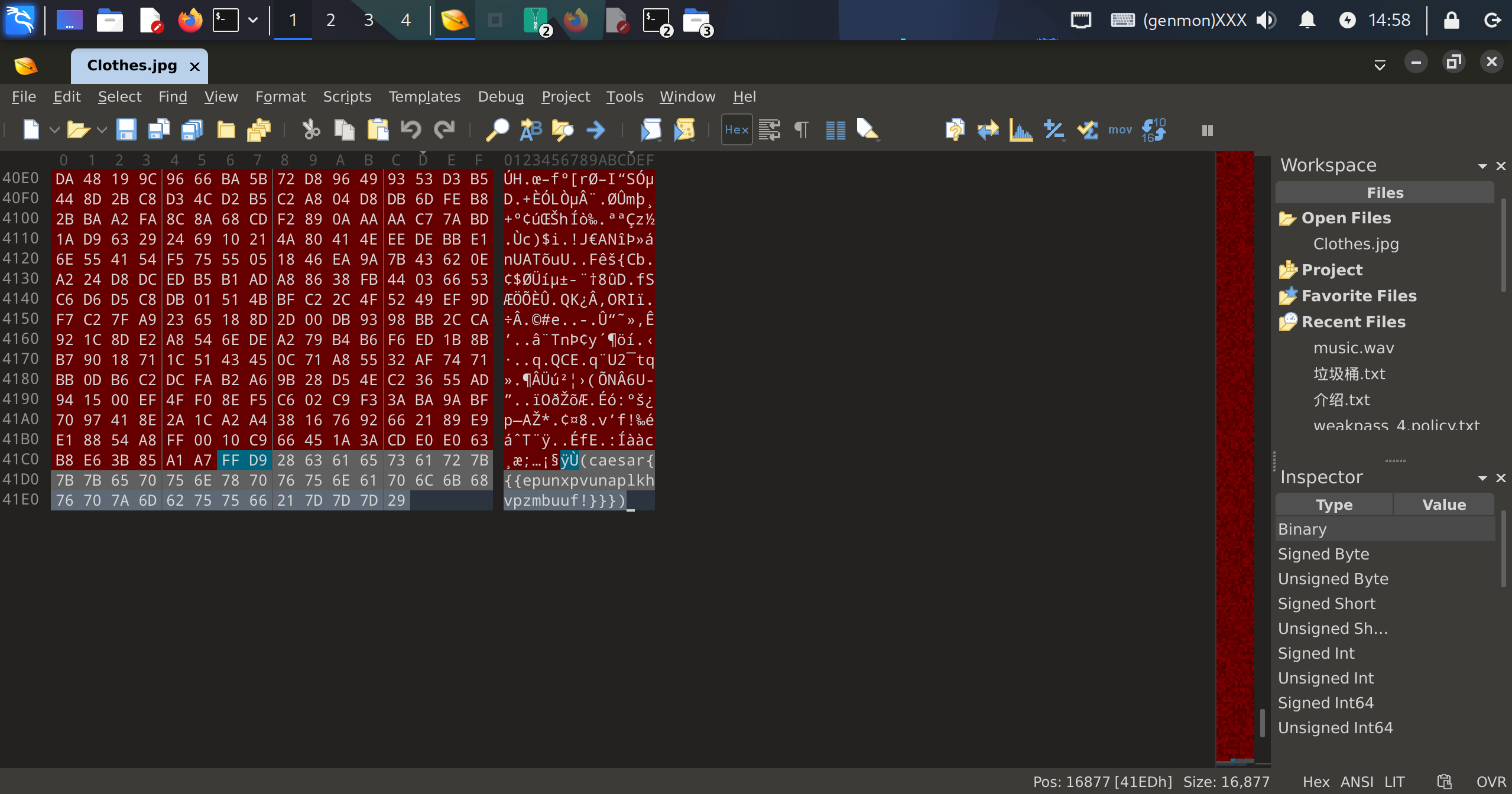Open music.wav from Recent Files

tap(1353, 348)
